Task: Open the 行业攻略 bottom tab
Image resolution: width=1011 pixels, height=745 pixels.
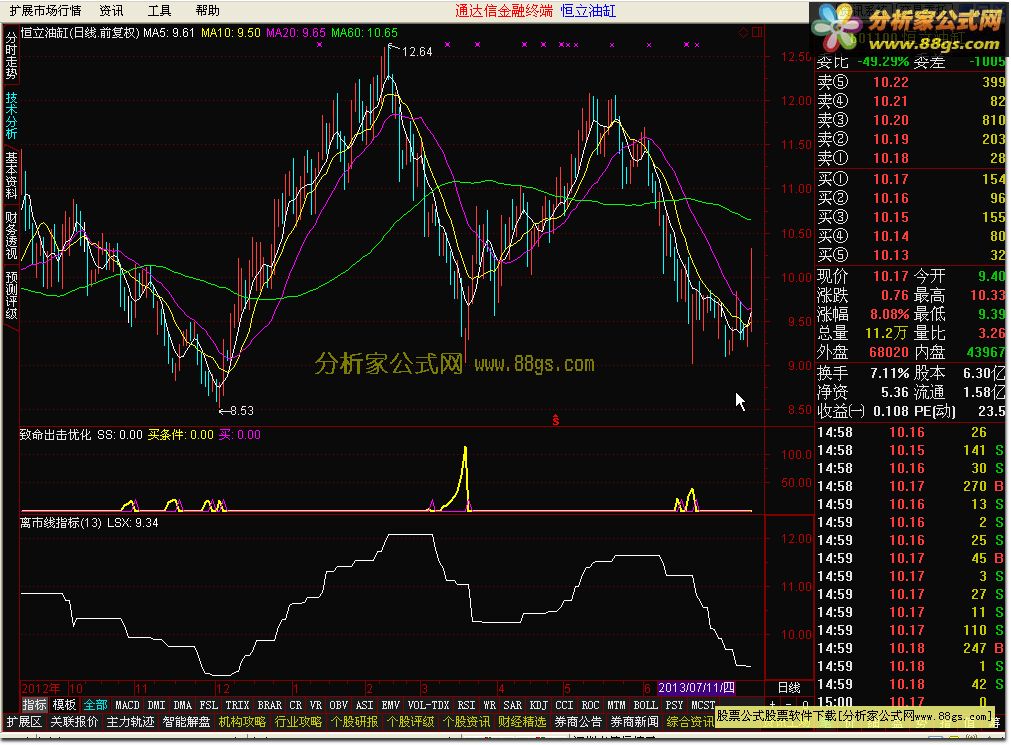Action: point(299,722)
